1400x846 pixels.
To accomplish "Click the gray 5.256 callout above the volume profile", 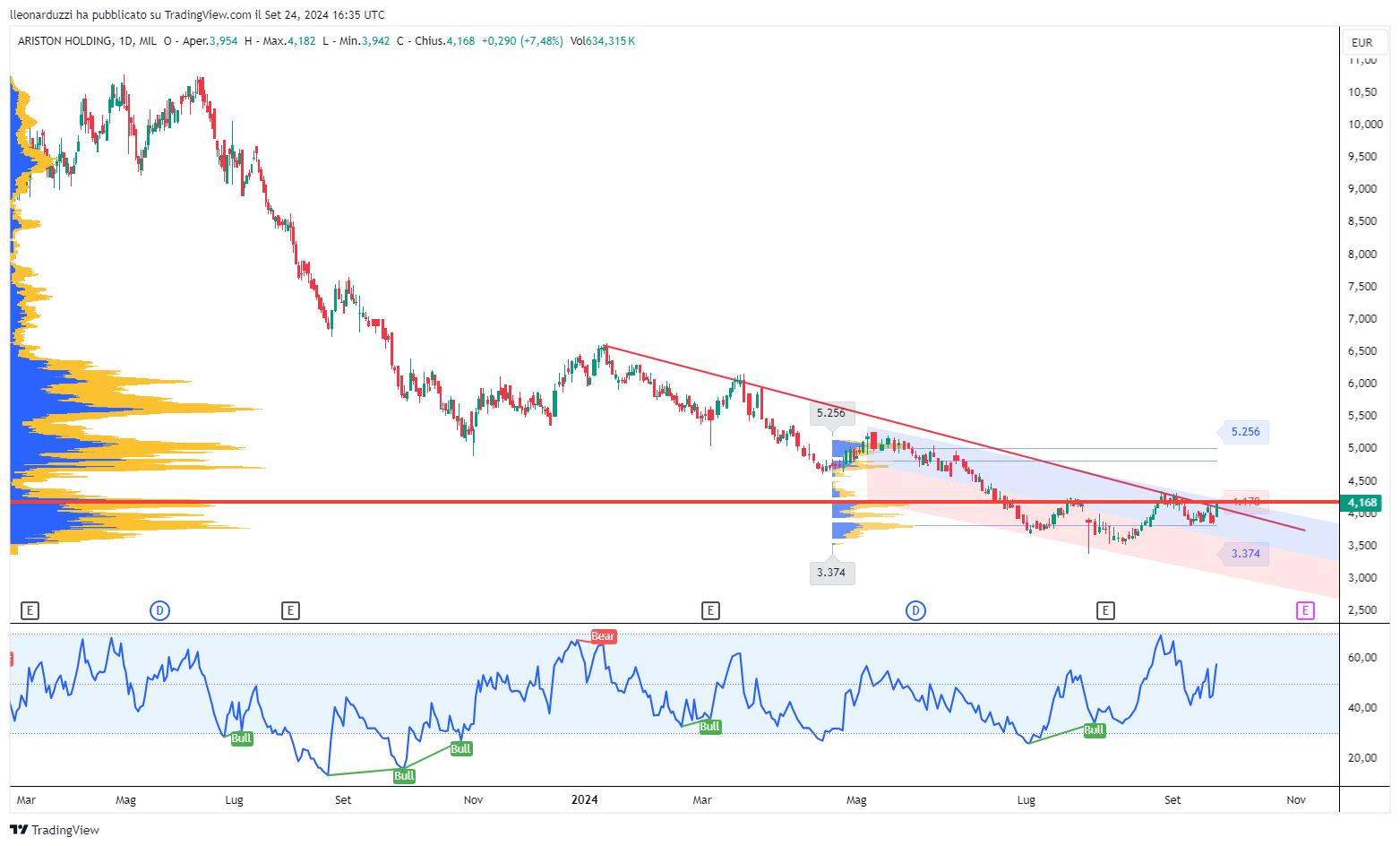I will pos(831,413).
